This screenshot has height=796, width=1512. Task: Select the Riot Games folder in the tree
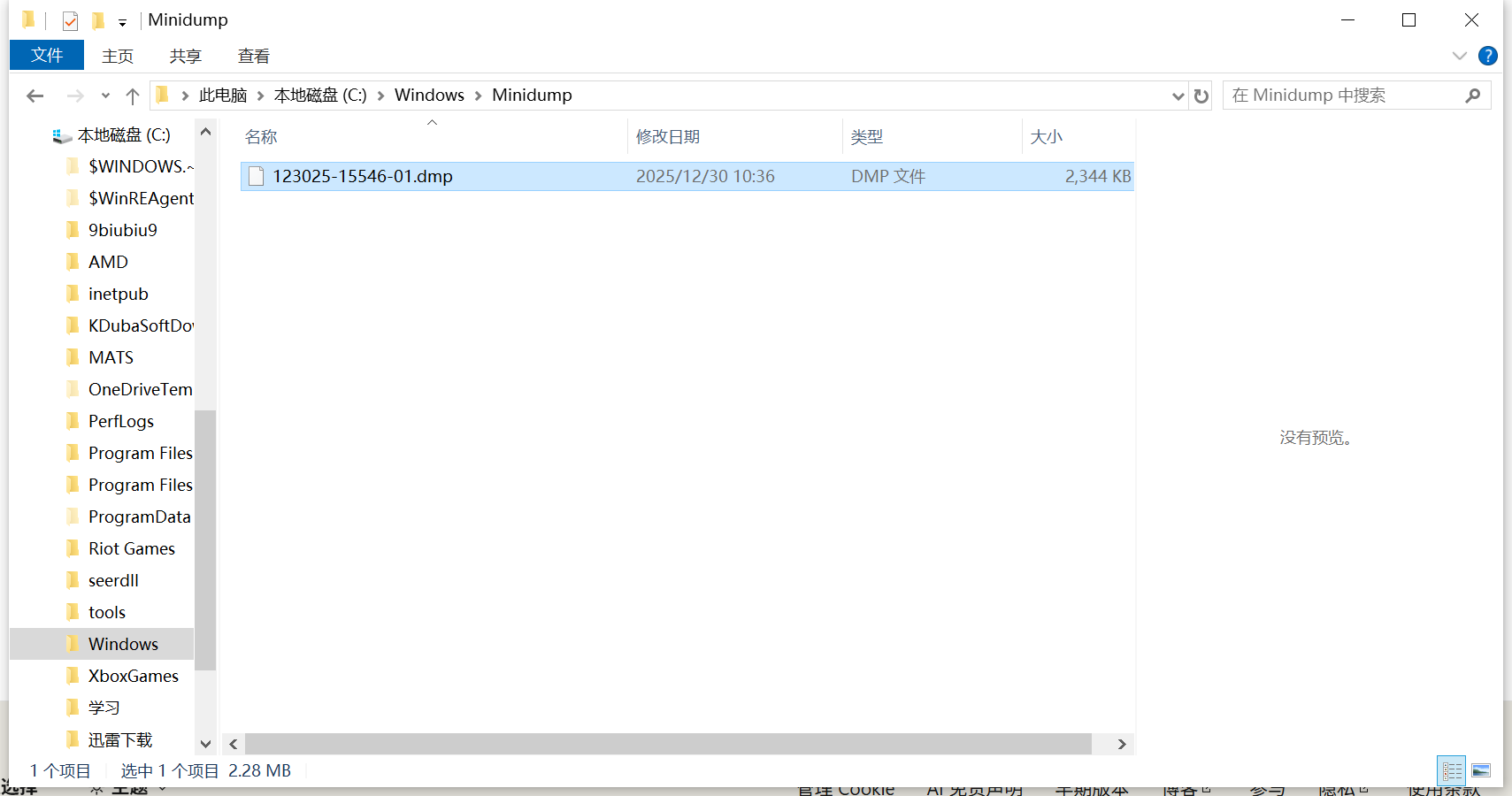tap(132, 548)
